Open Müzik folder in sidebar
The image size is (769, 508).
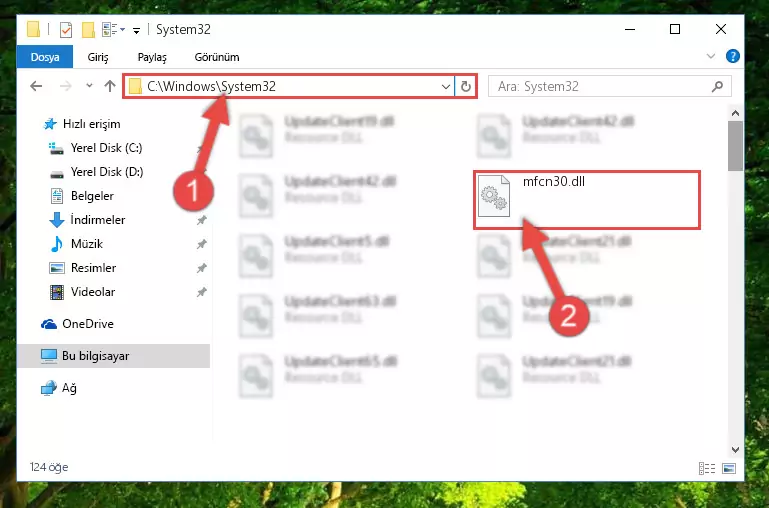click(86, 244)
